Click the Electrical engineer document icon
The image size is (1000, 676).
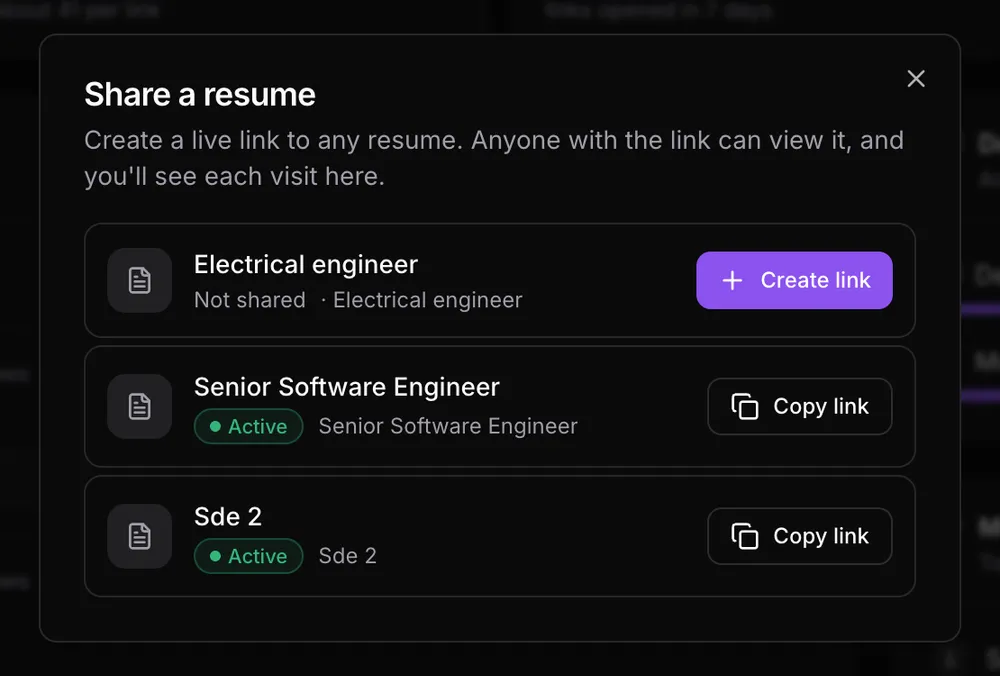coord(140,281)
